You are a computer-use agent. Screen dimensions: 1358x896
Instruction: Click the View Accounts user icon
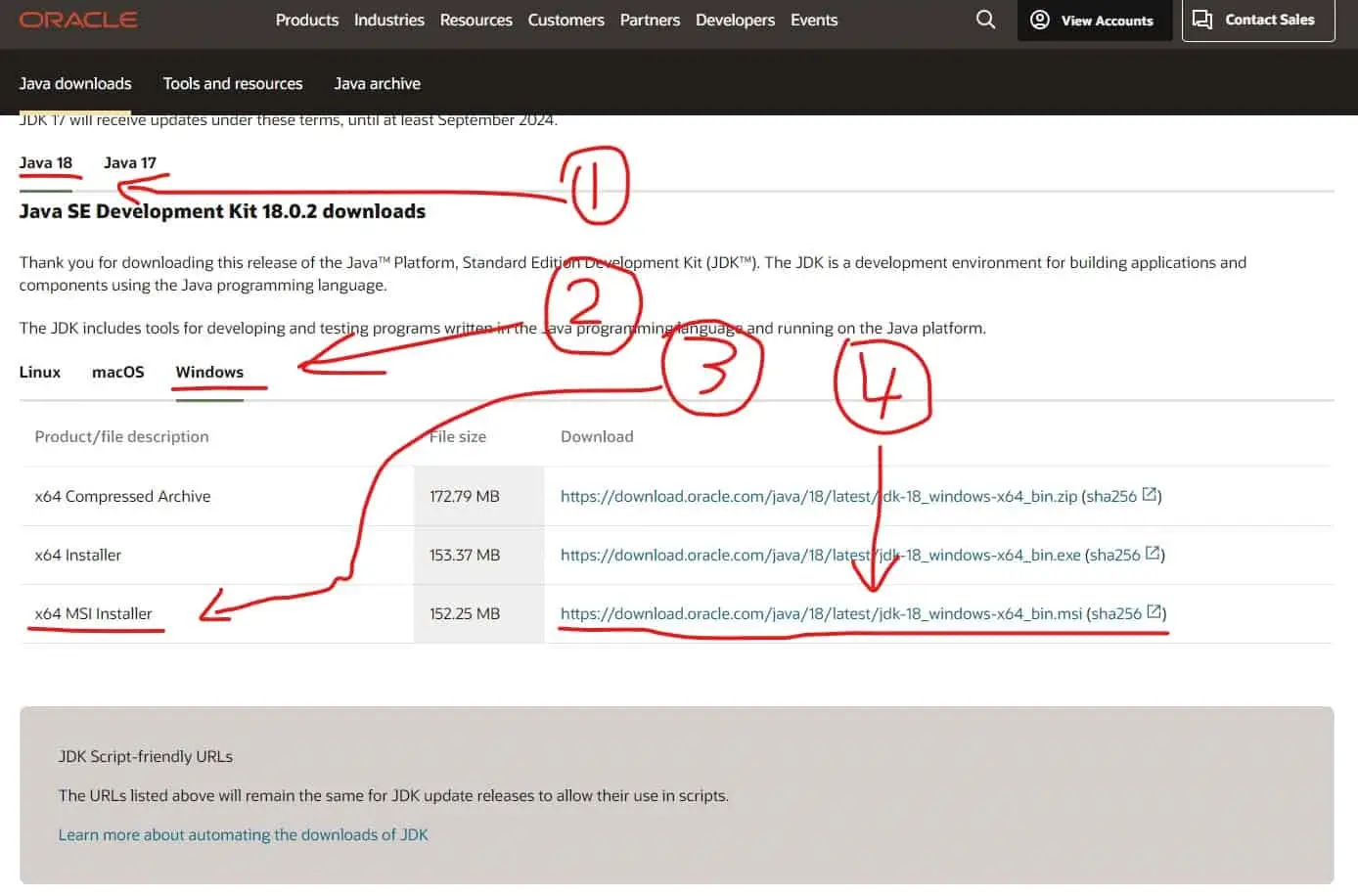tap(1040, 20)
